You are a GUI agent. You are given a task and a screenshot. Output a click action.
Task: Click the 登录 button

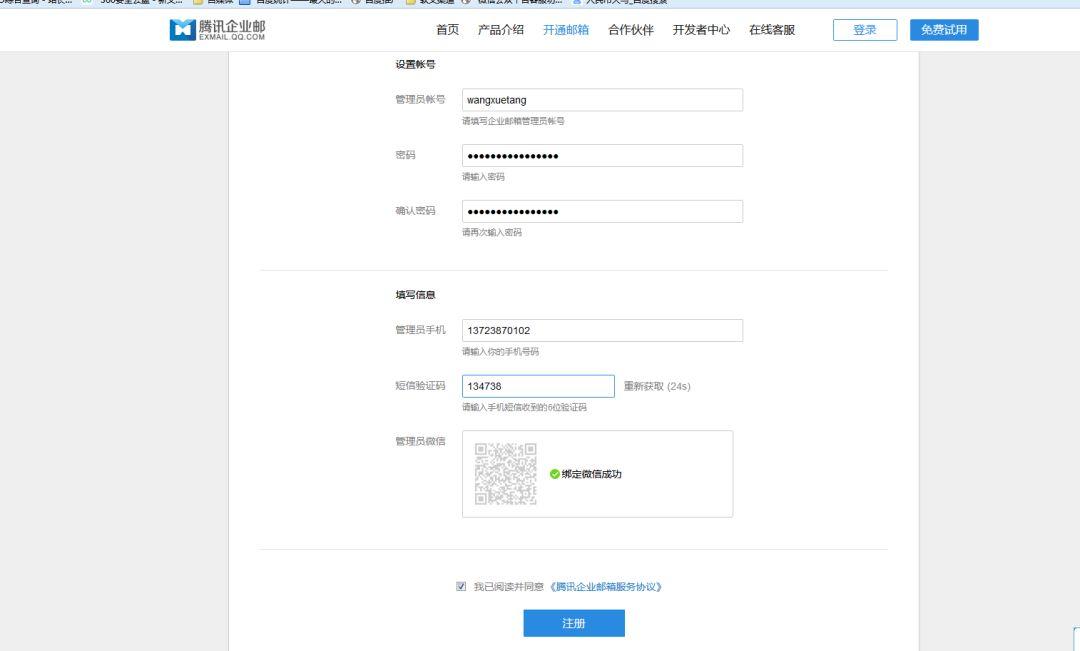[x=864, y=30]
